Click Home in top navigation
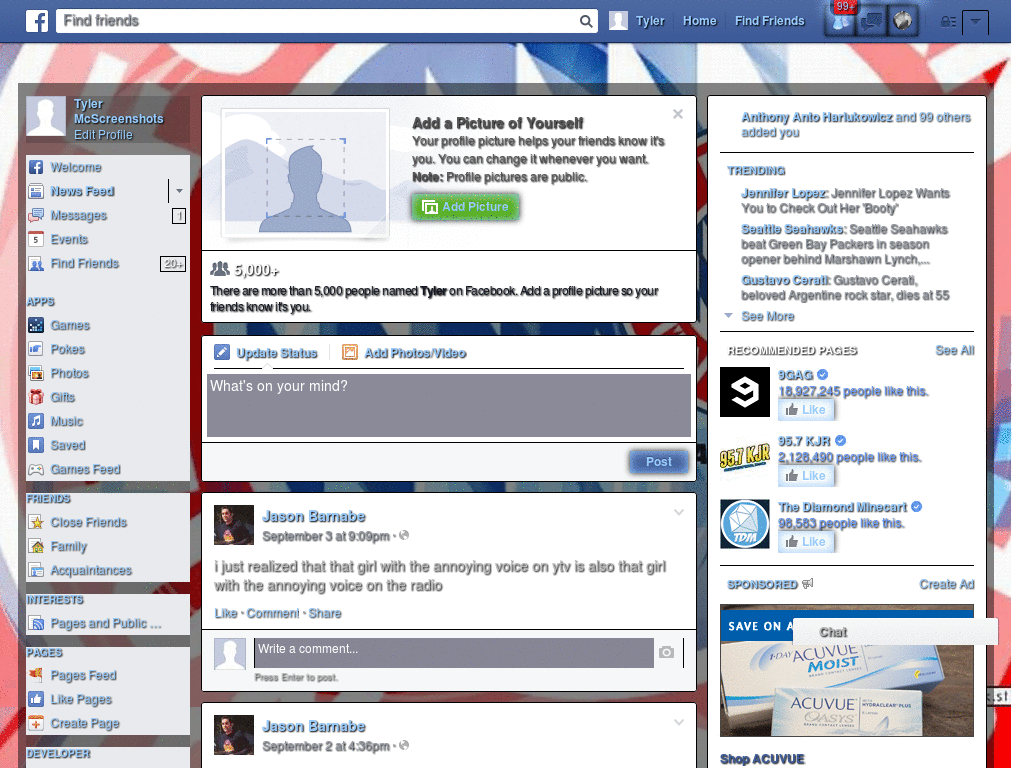1024x768 pixels. (699, 21)
